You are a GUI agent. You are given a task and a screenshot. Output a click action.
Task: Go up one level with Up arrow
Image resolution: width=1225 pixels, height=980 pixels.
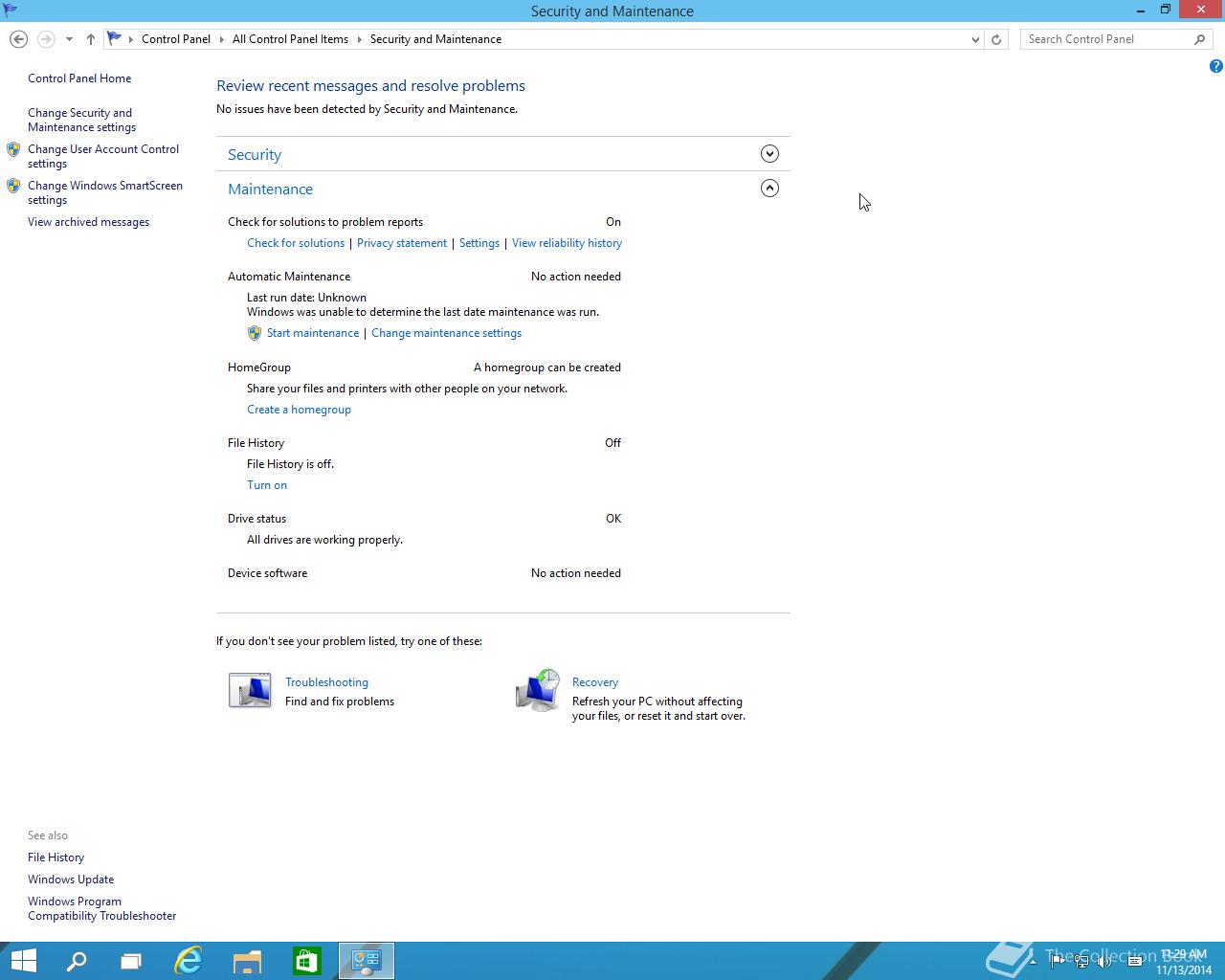tap(90, 39)
